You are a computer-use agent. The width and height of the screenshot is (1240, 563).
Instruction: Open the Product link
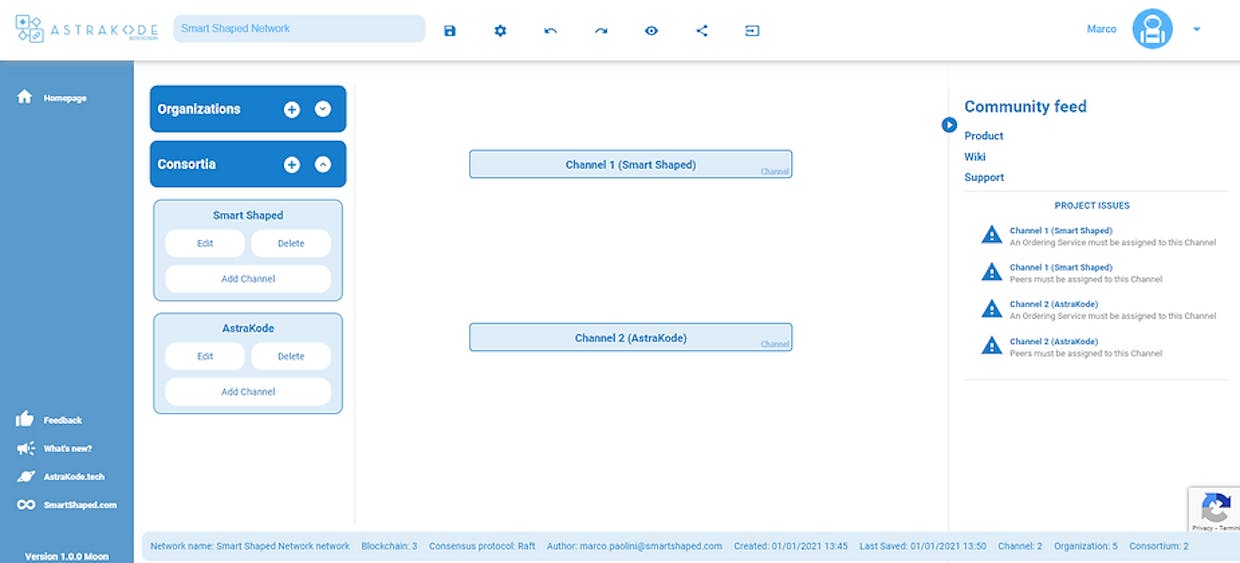[x=984, y=136]
